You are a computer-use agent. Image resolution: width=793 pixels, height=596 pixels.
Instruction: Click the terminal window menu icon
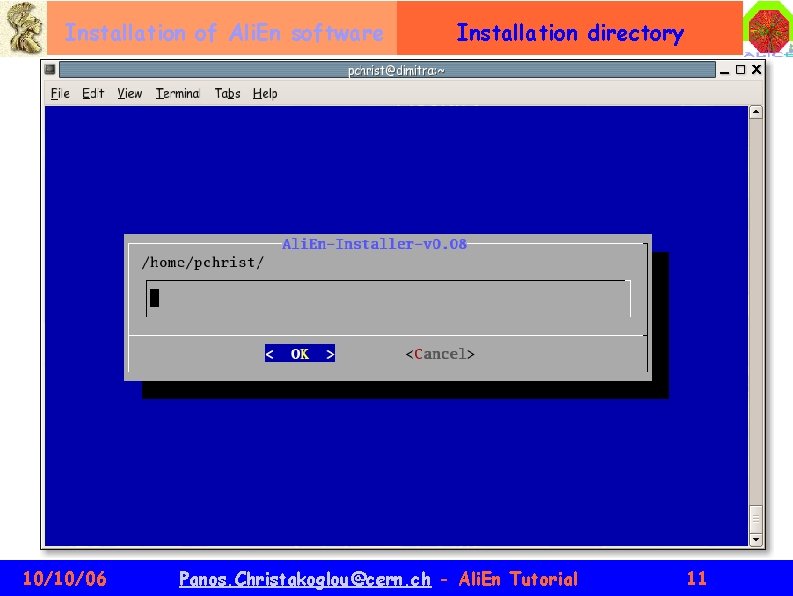[x=50, y=69]
